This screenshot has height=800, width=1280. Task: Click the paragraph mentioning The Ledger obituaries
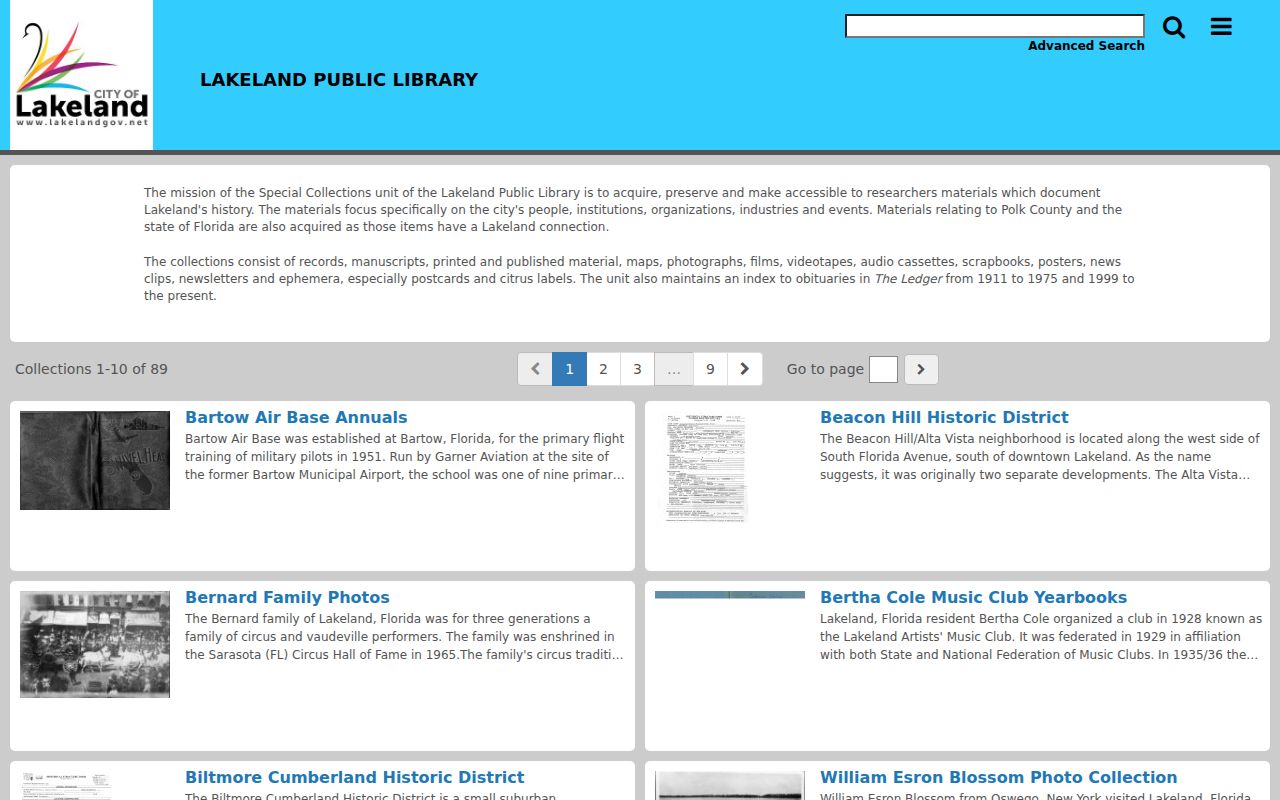(639, 279)
